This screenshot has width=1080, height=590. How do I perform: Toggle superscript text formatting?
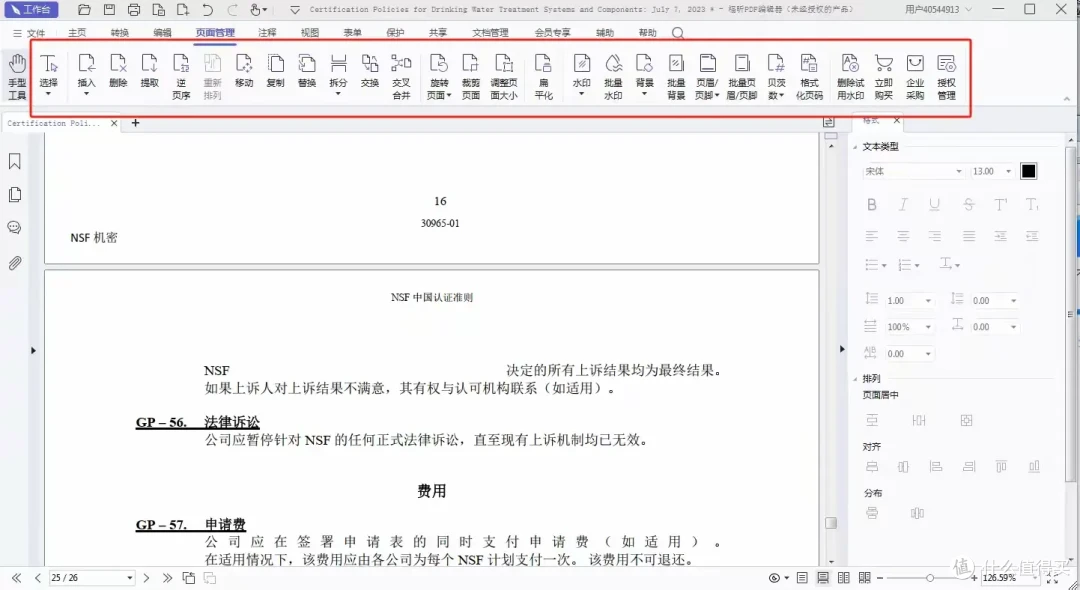coord(1000,204)
